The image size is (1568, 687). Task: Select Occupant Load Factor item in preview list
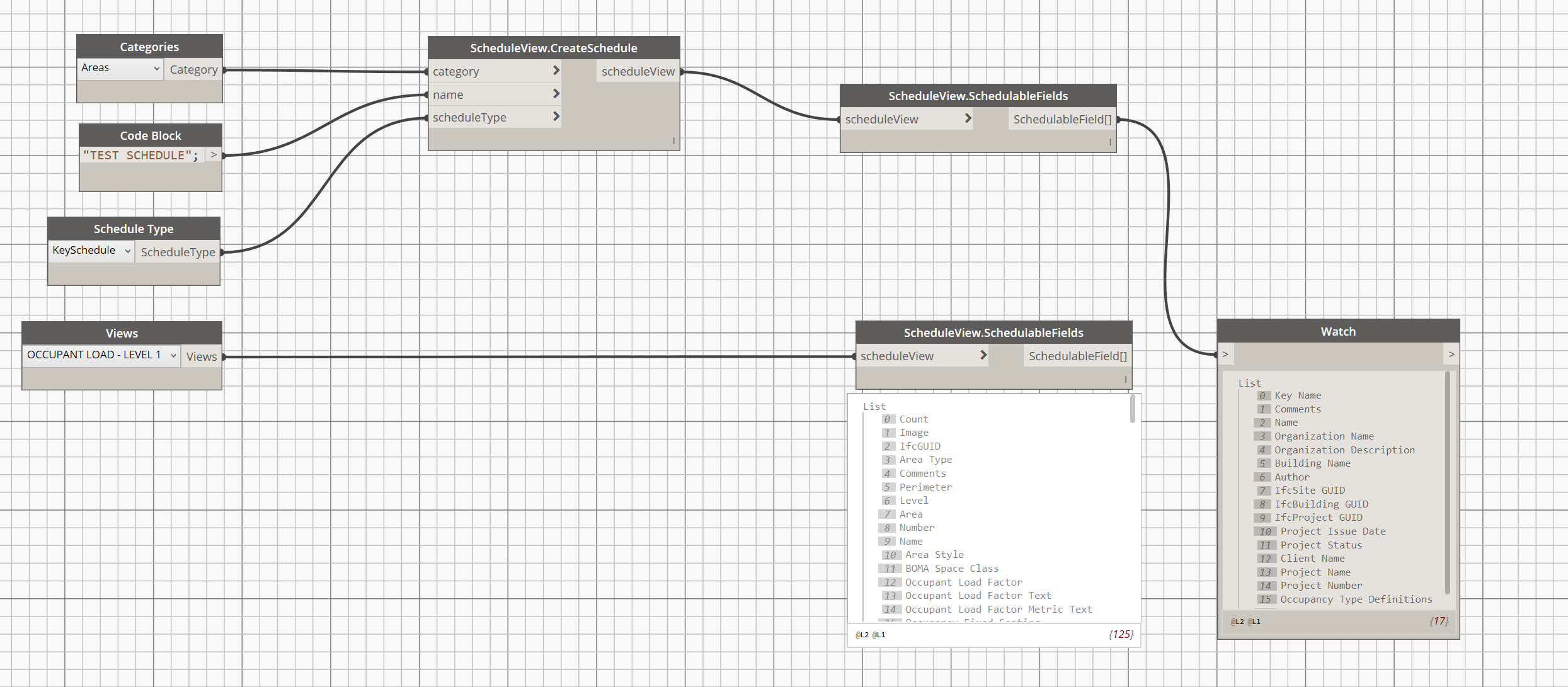pos(963,582)
